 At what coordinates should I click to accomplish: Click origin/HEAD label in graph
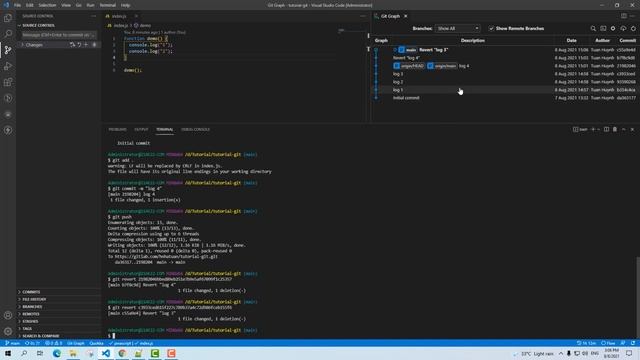[x=409, y=66]
